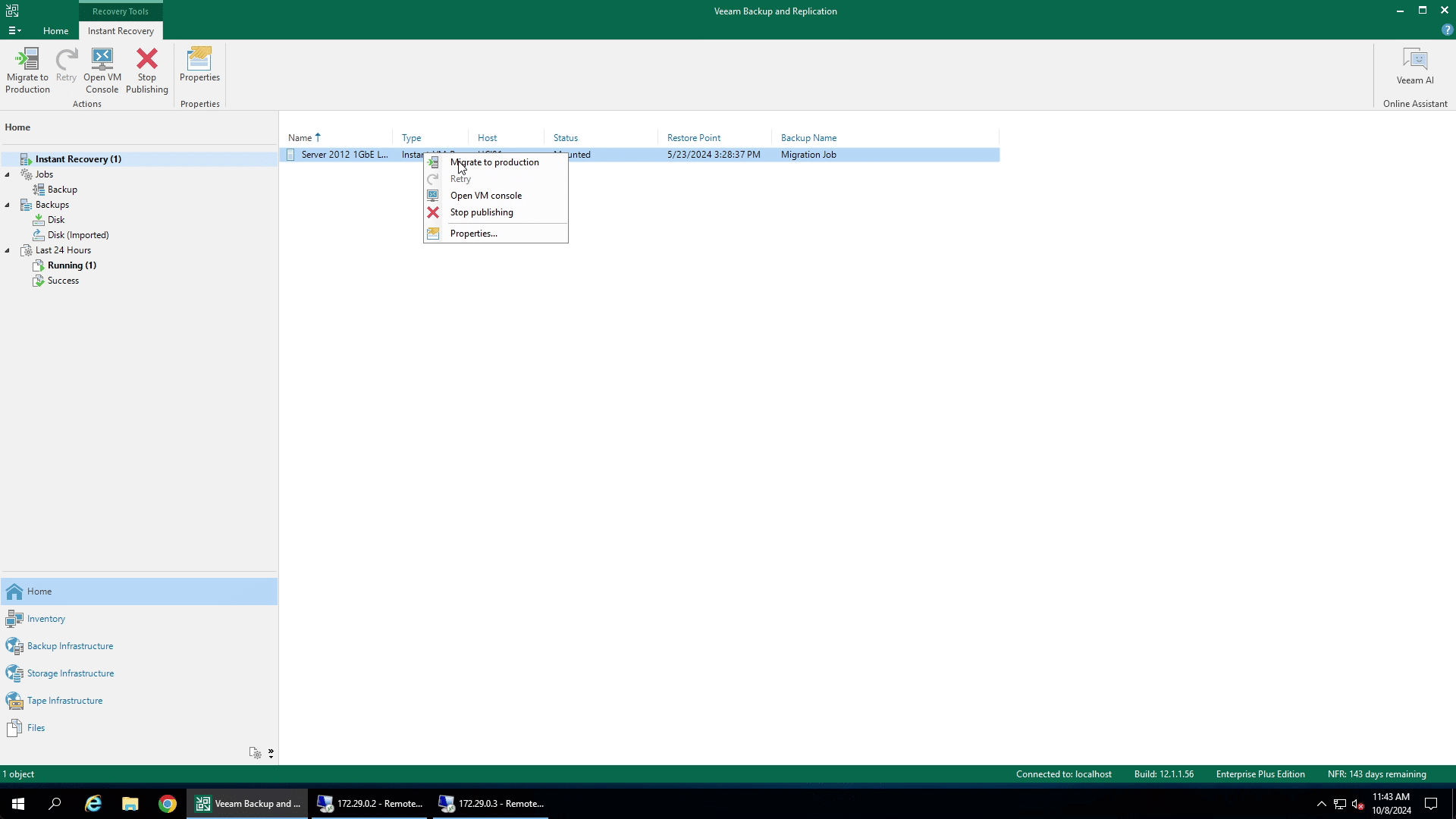The image size is (1456, 819).
Task: Open the Home view in navigation pane
Action: (140, 591)
